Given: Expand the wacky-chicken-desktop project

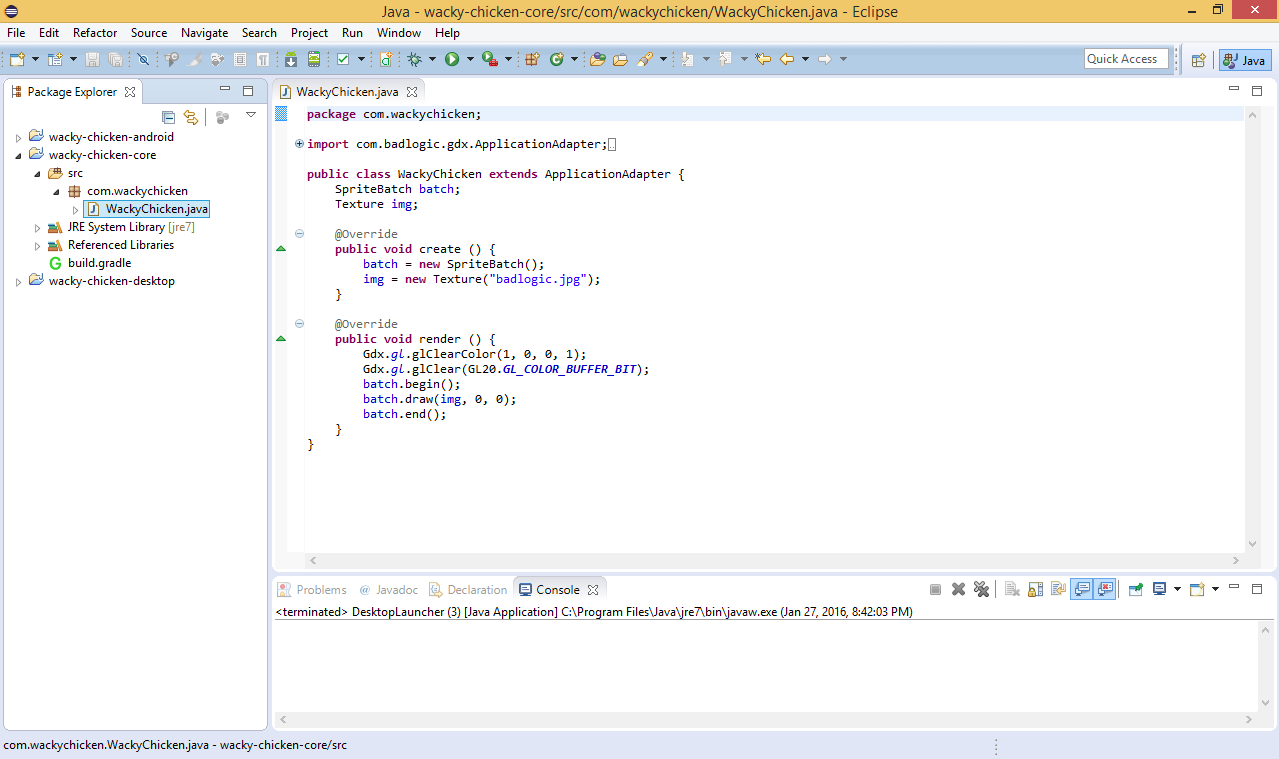Looking at the screenshot, I should [17, 281].
